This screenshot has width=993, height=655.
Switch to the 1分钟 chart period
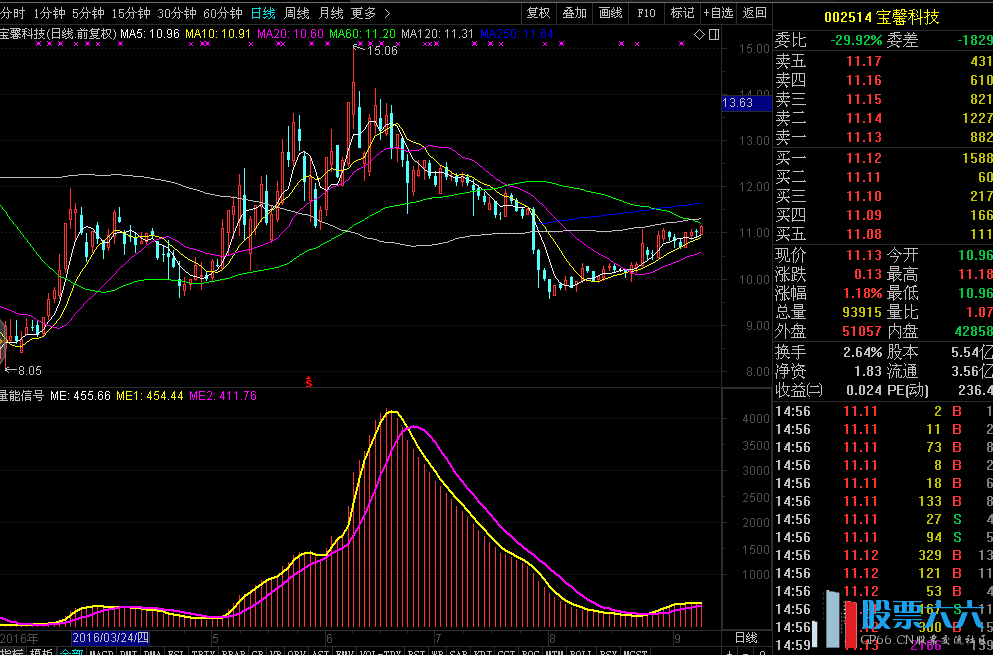49,13
